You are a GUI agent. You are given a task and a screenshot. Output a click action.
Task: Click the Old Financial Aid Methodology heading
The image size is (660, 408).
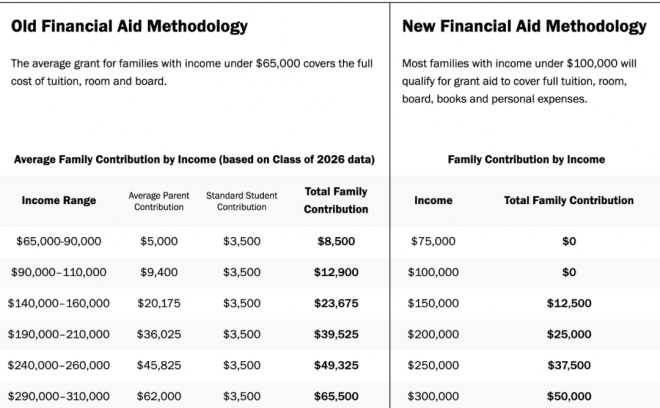point(129,27)
